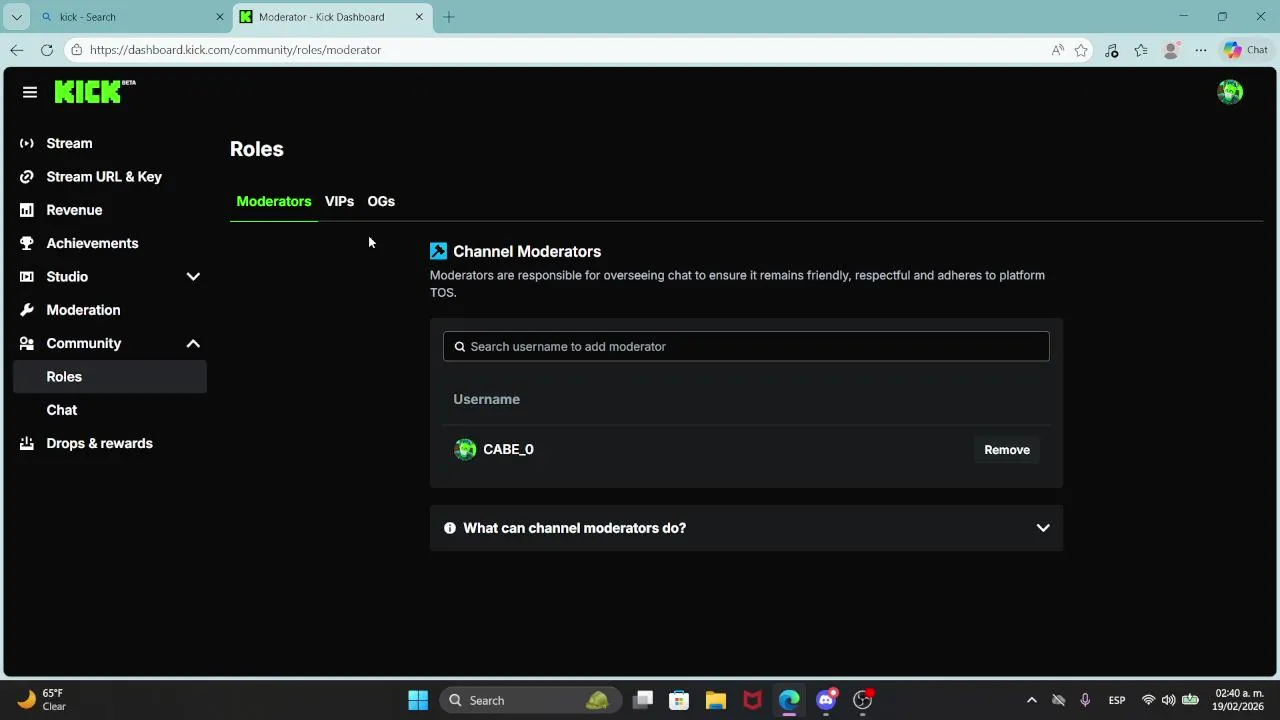
Task: Click the Achievements trophy icon
Action: [x=27, y=243]
